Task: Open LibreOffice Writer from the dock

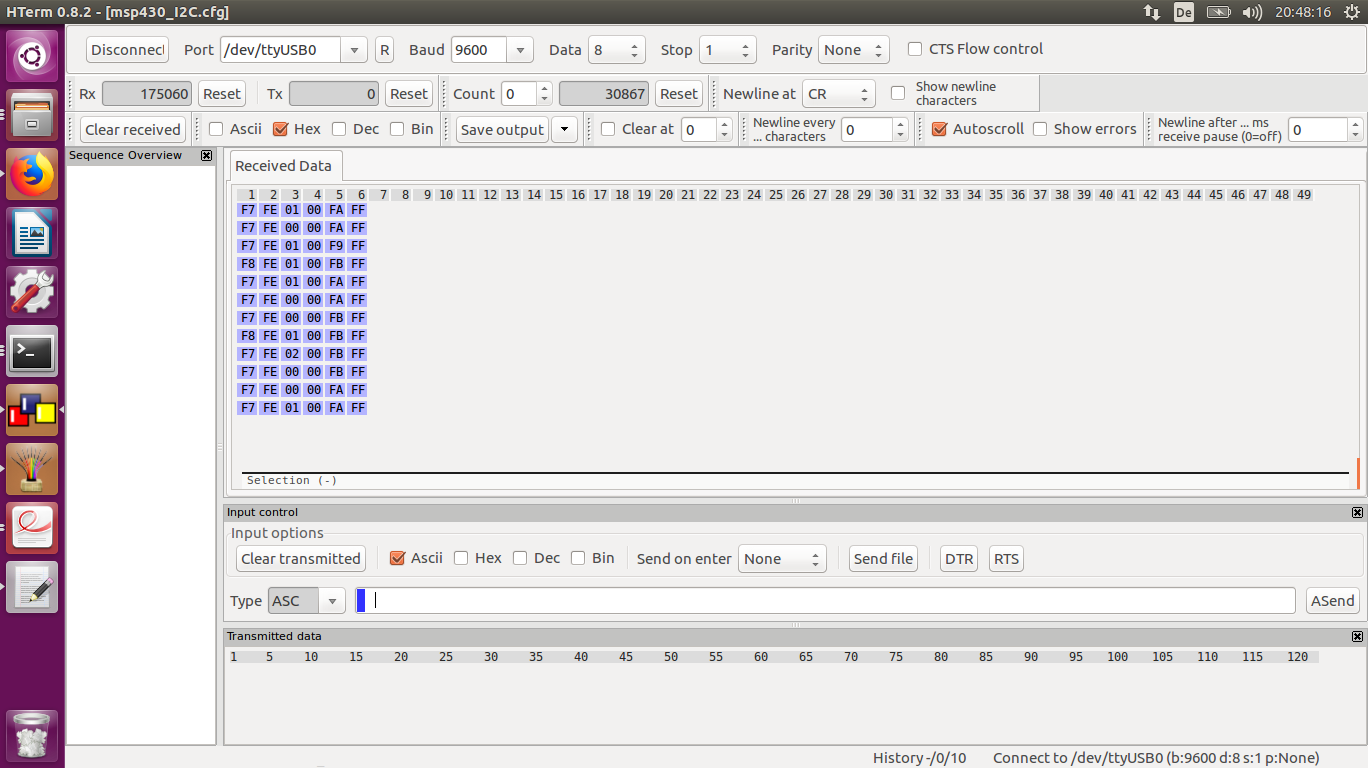Action: (x=32, y=233)
